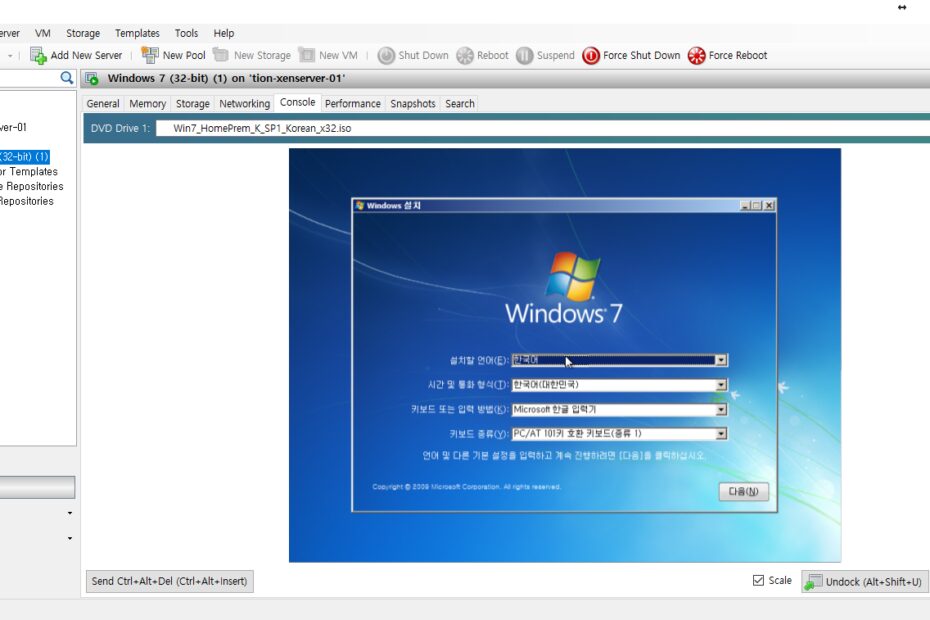Select the second Repositories tree item below it

point(27,201)
